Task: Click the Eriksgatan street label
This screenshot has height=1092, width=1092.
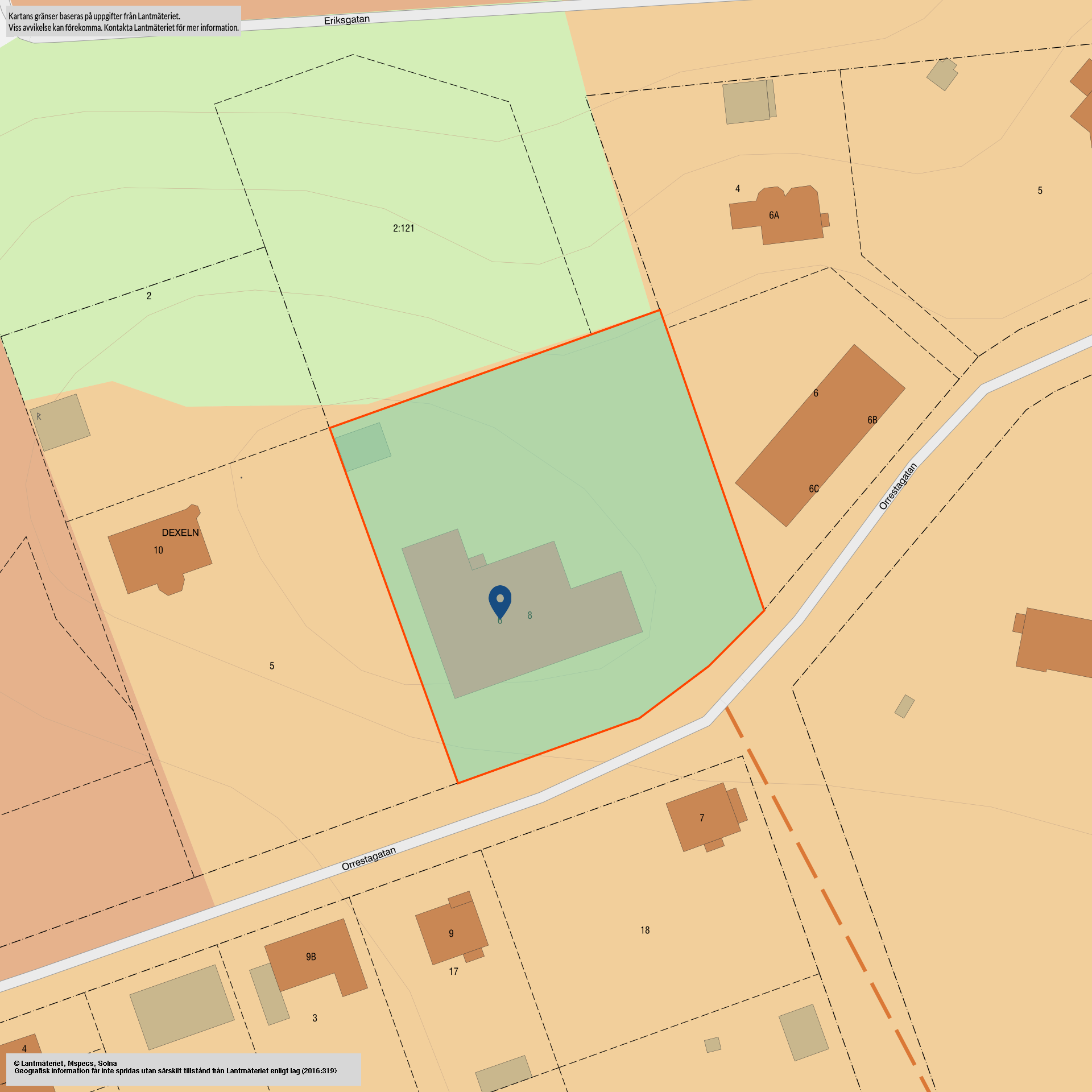Action: click(346, 20)
